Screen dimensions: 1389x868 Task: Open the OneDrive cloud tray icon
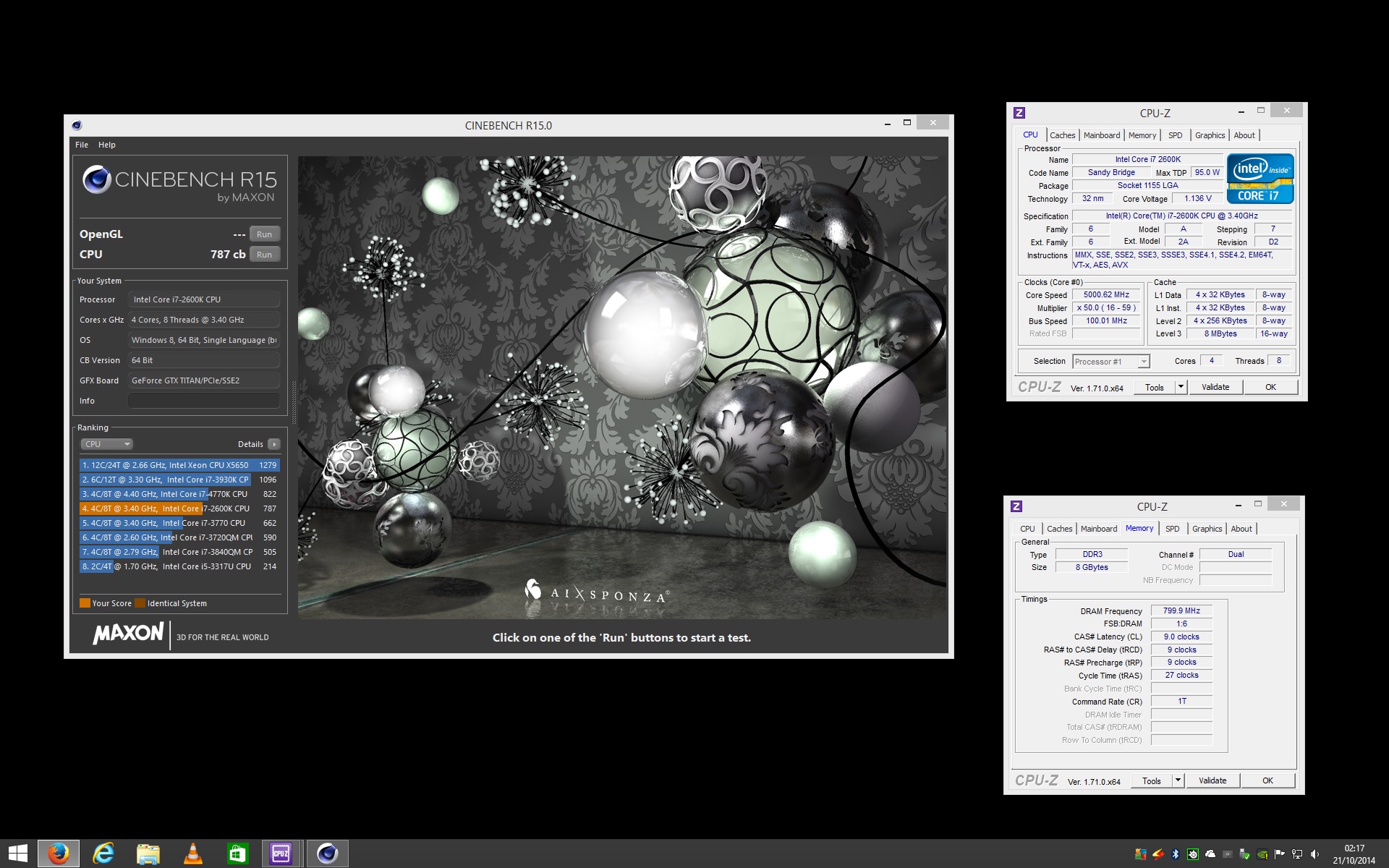(x=1210, y=854)
